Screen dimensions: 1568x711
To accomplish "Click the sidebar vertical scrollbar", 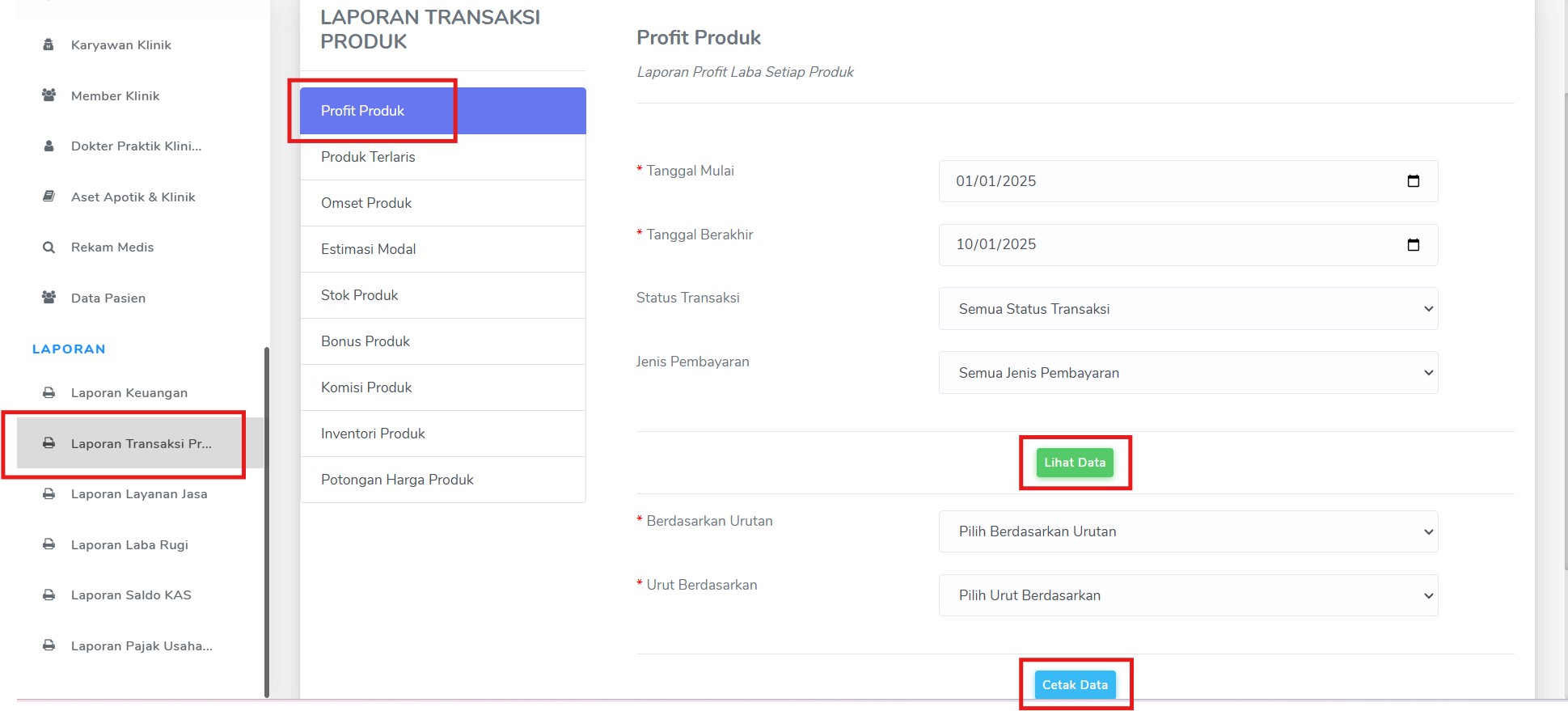I will point(267,522).
